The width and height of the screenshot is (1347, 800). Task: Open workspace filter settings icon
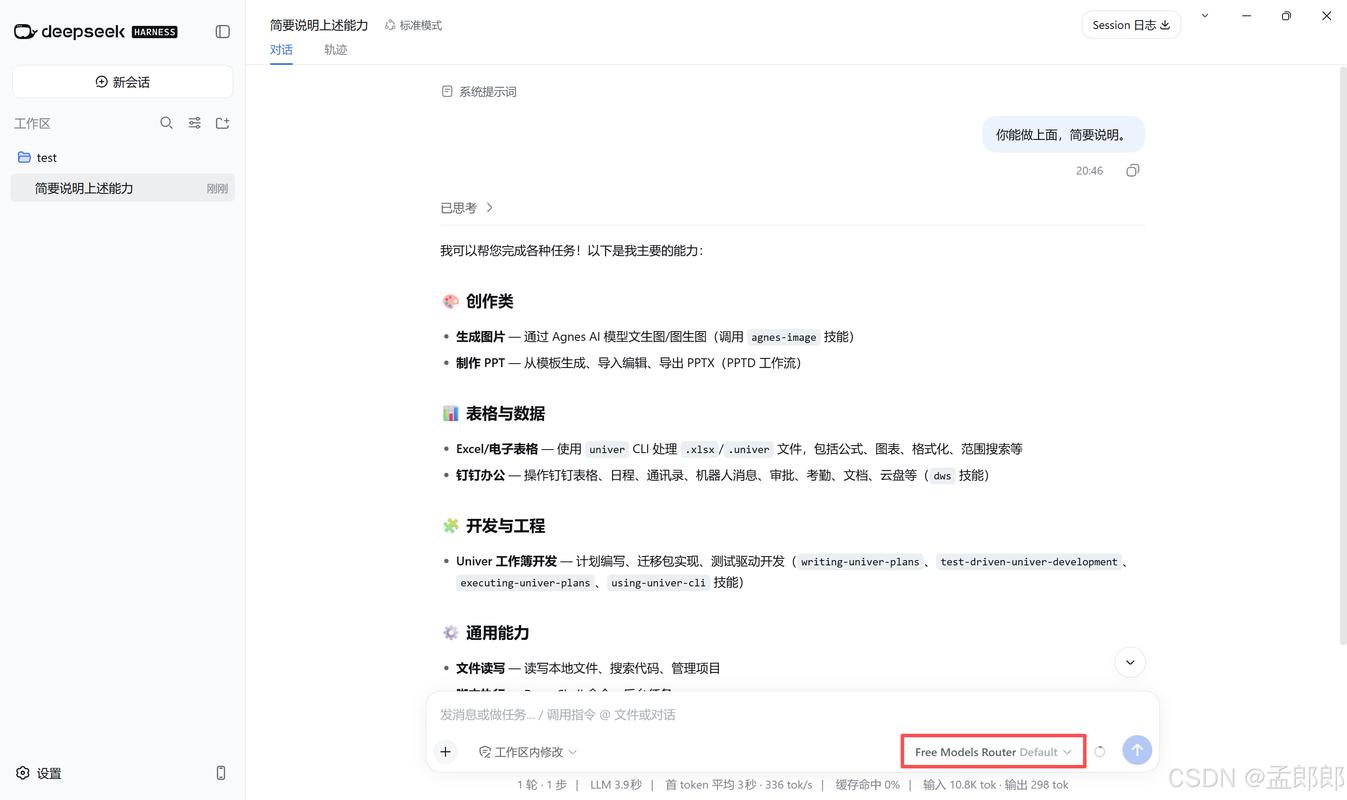coord(195,123)
